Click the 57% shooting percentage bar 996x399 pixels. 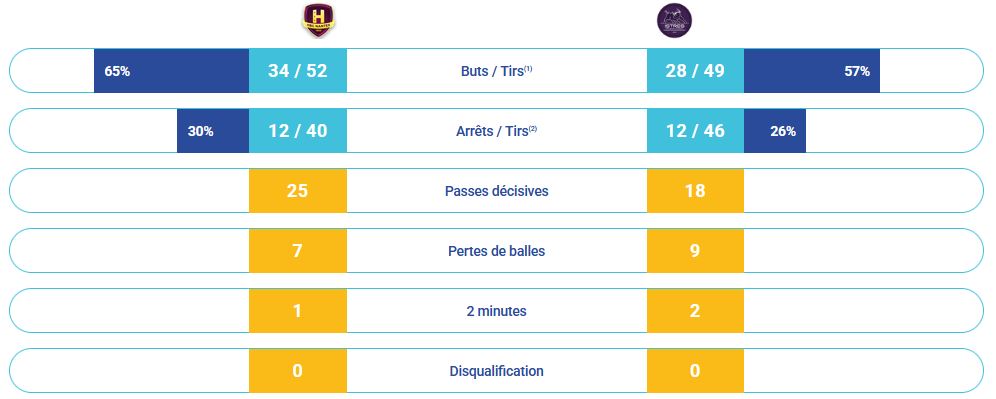pos(812,71)
